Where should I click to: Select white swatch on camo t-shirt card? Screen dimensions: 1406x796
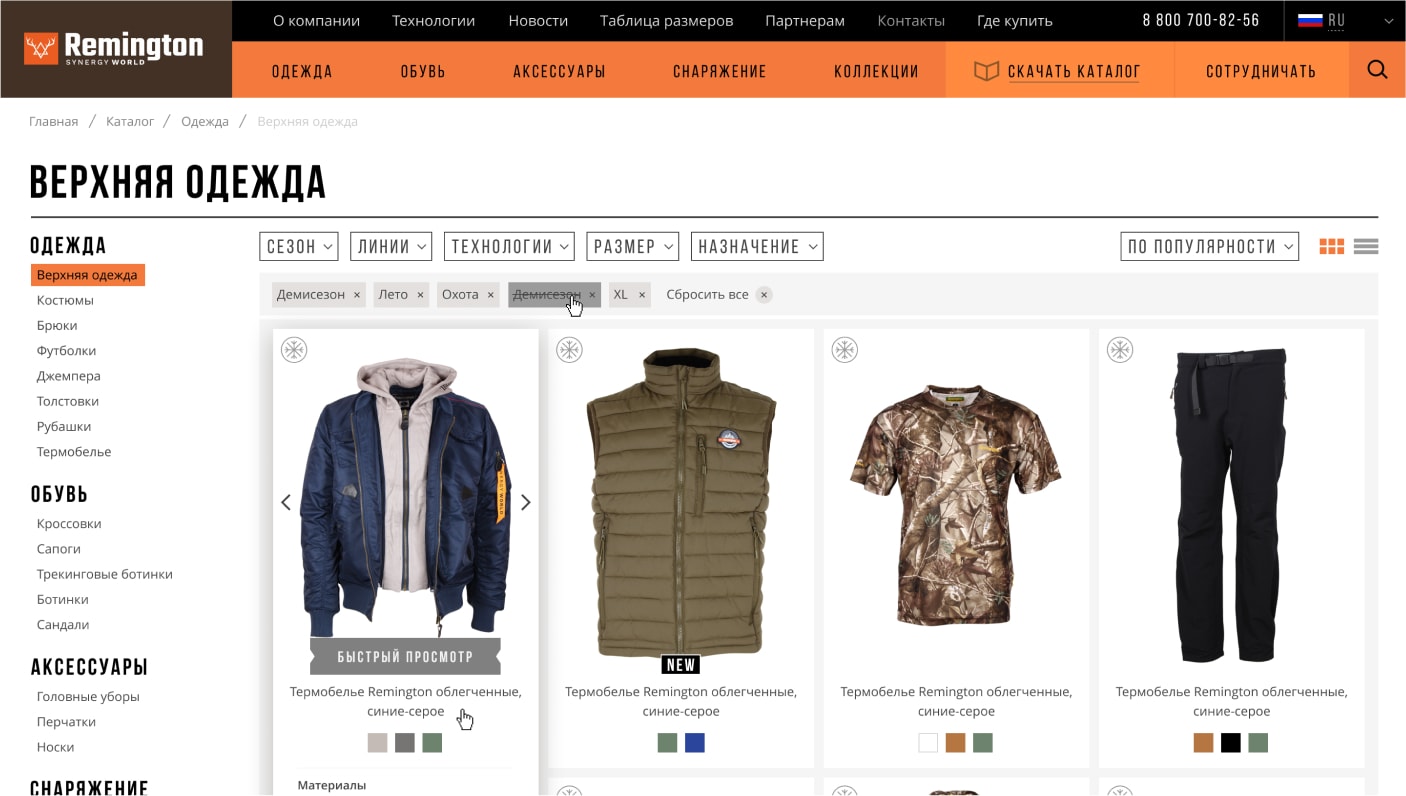(x=928, y=743)
